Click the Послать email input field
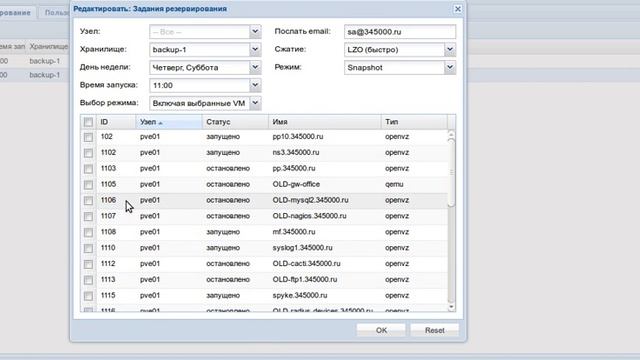 tap(400, 32)
